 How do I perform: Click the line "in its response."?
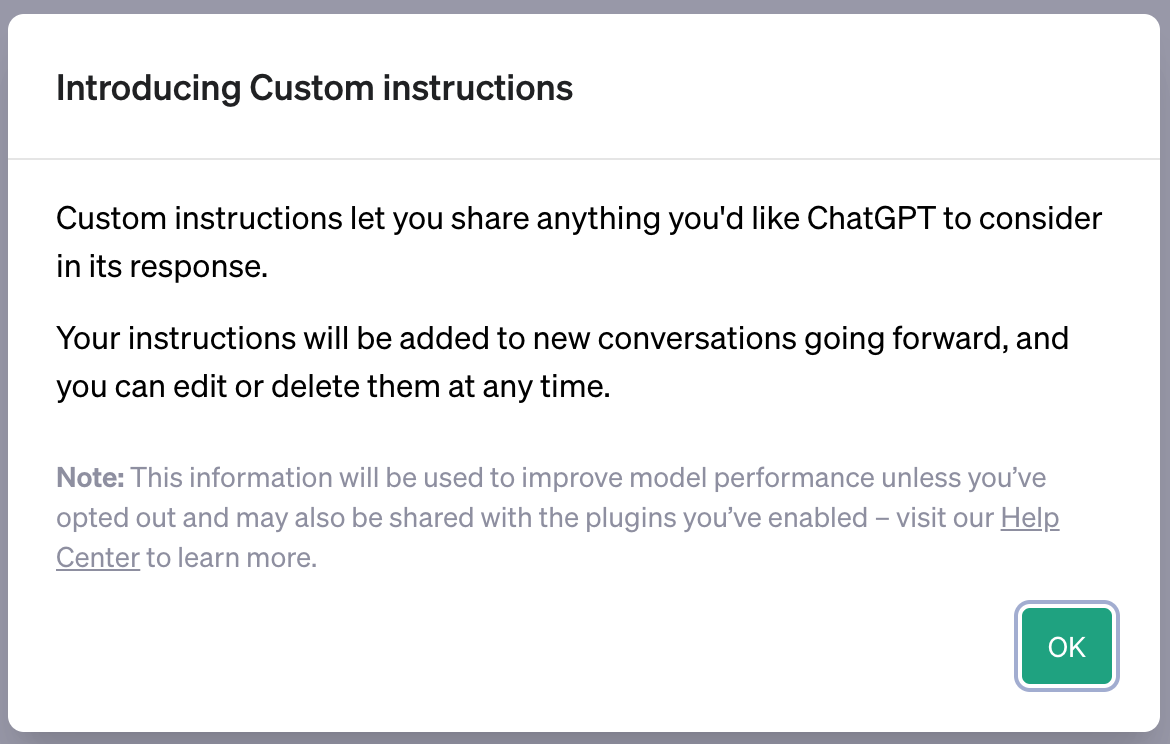162,267
